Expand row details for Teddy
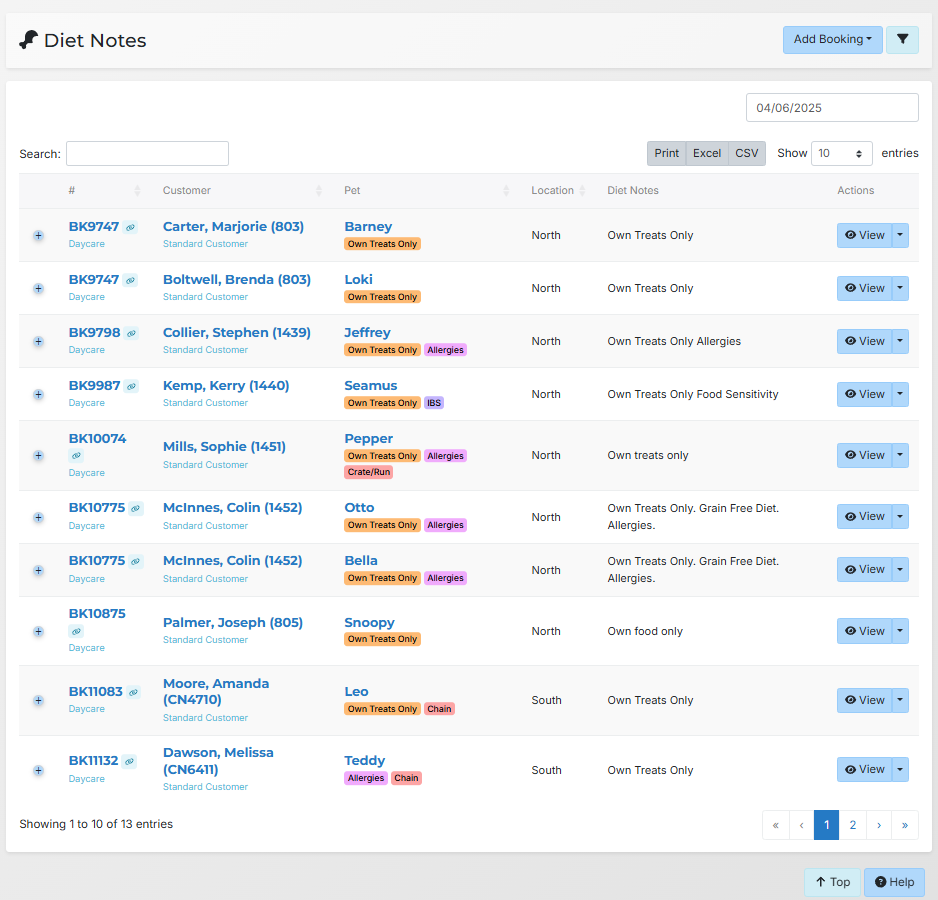The image size is (938, 900). (x=38, y=771)
